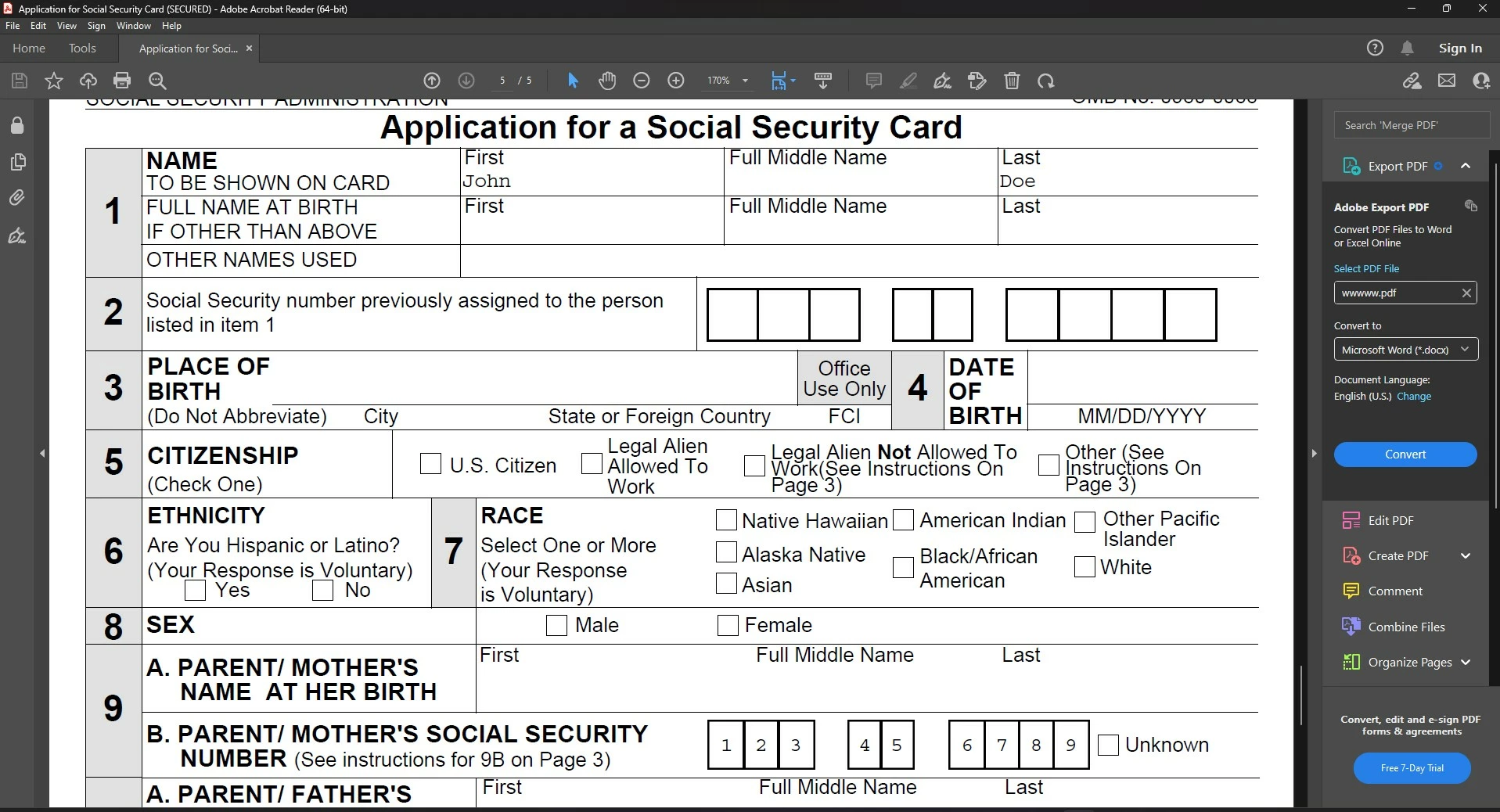Switch to the Home tab

pyautogui.click(x=29, y=48)
